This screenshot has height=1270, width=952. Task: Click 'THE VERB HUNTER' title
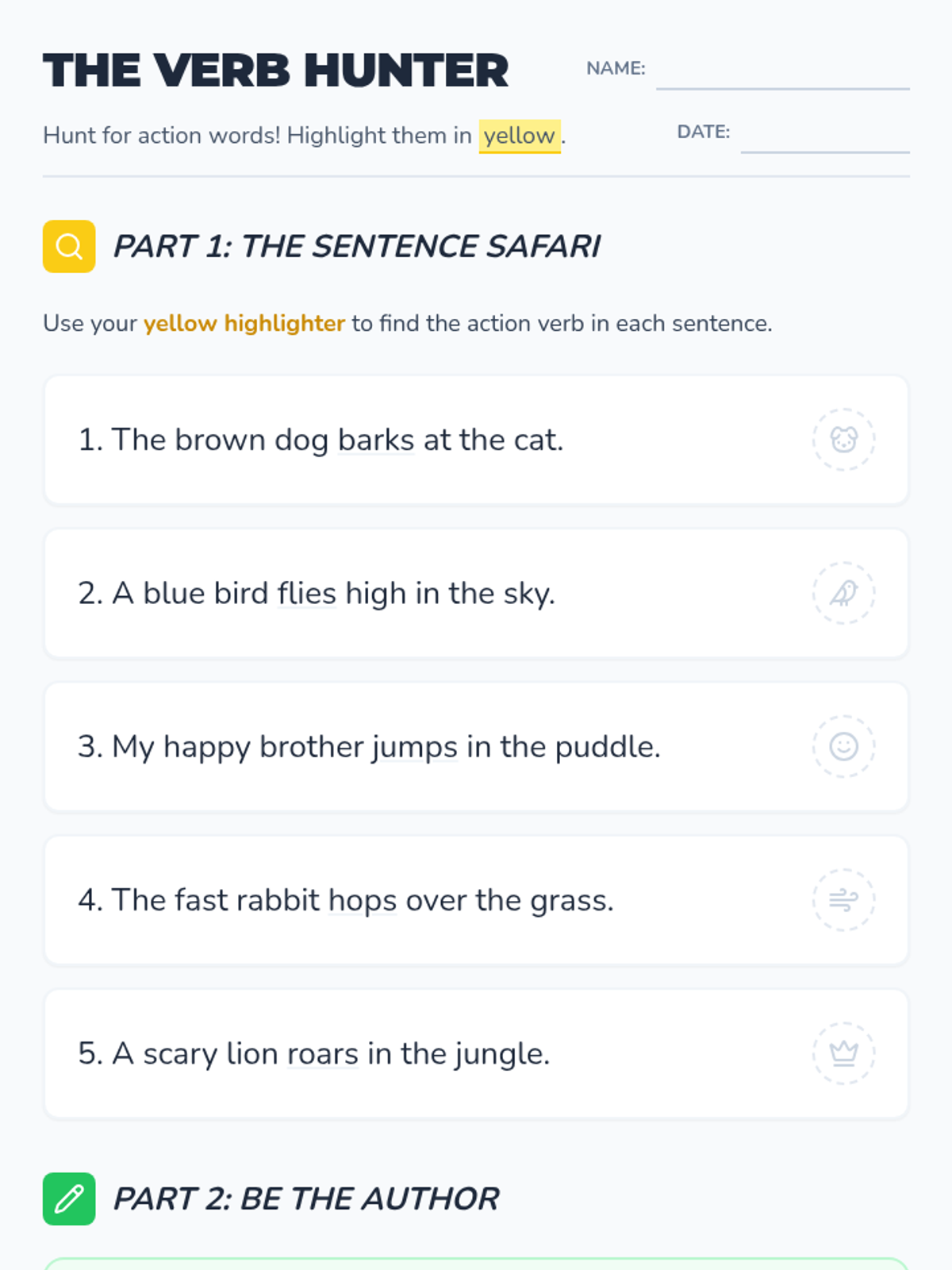click(275, 71)
